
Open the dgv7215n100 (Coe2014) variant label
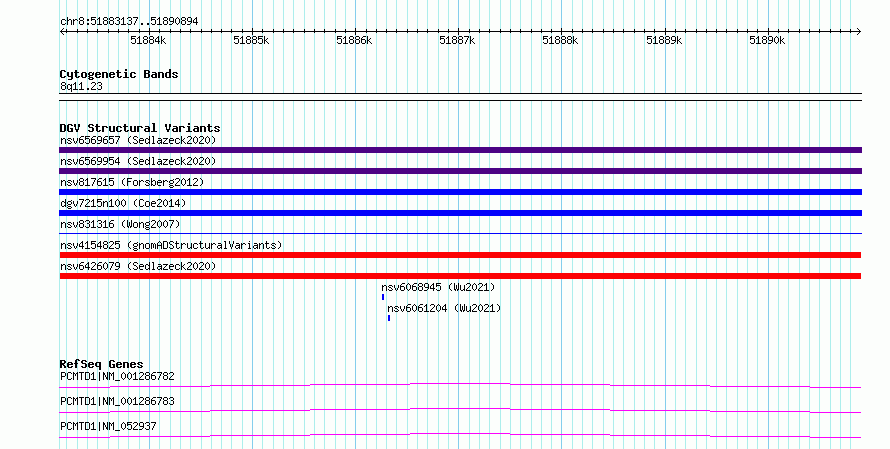pos(123,203)
